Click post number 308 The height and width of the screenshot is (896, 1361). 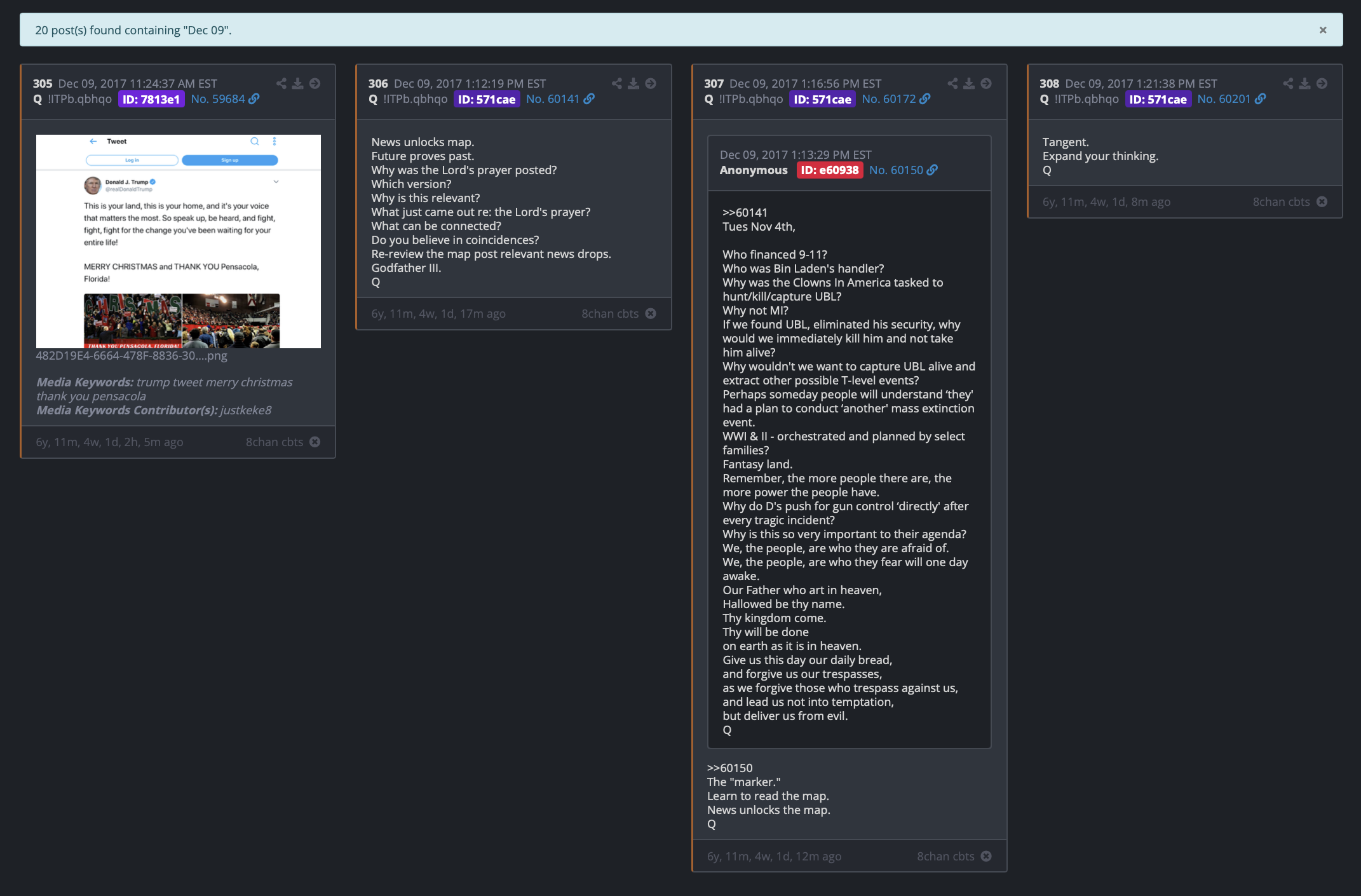click(x=1049, y=84)
